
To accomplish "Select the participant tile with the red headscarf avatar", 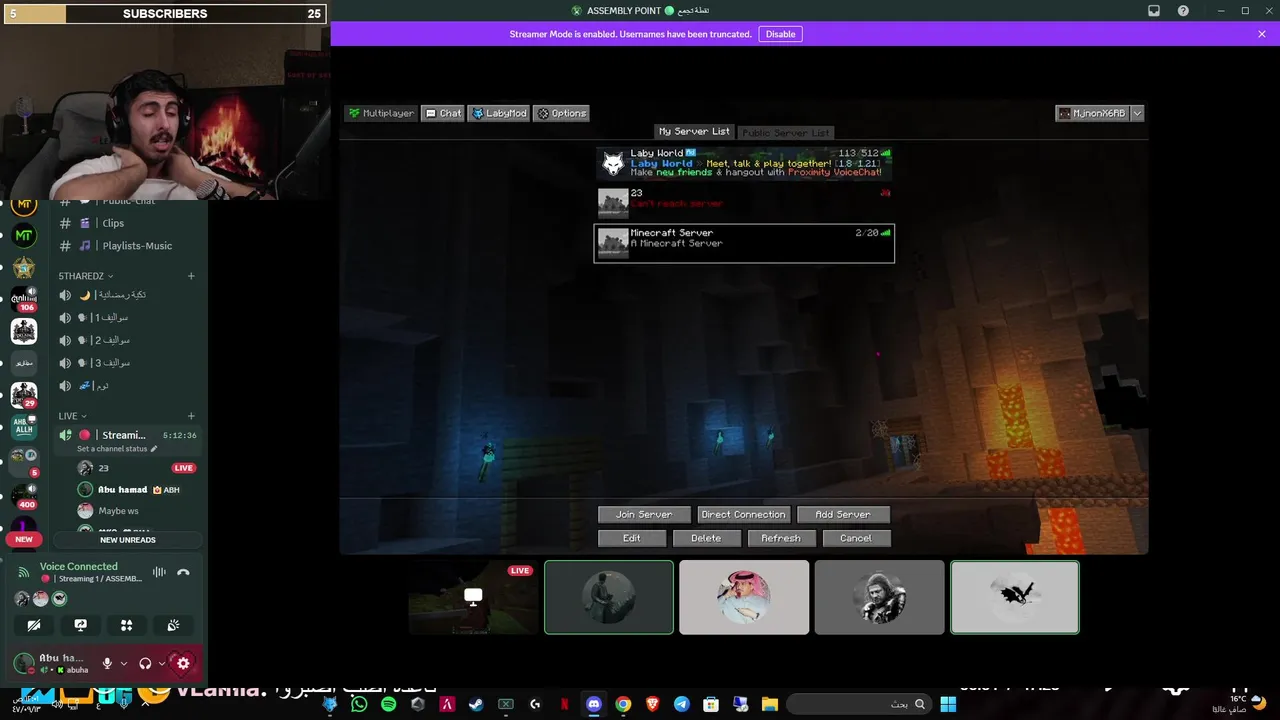I will (x=744, y=597).
